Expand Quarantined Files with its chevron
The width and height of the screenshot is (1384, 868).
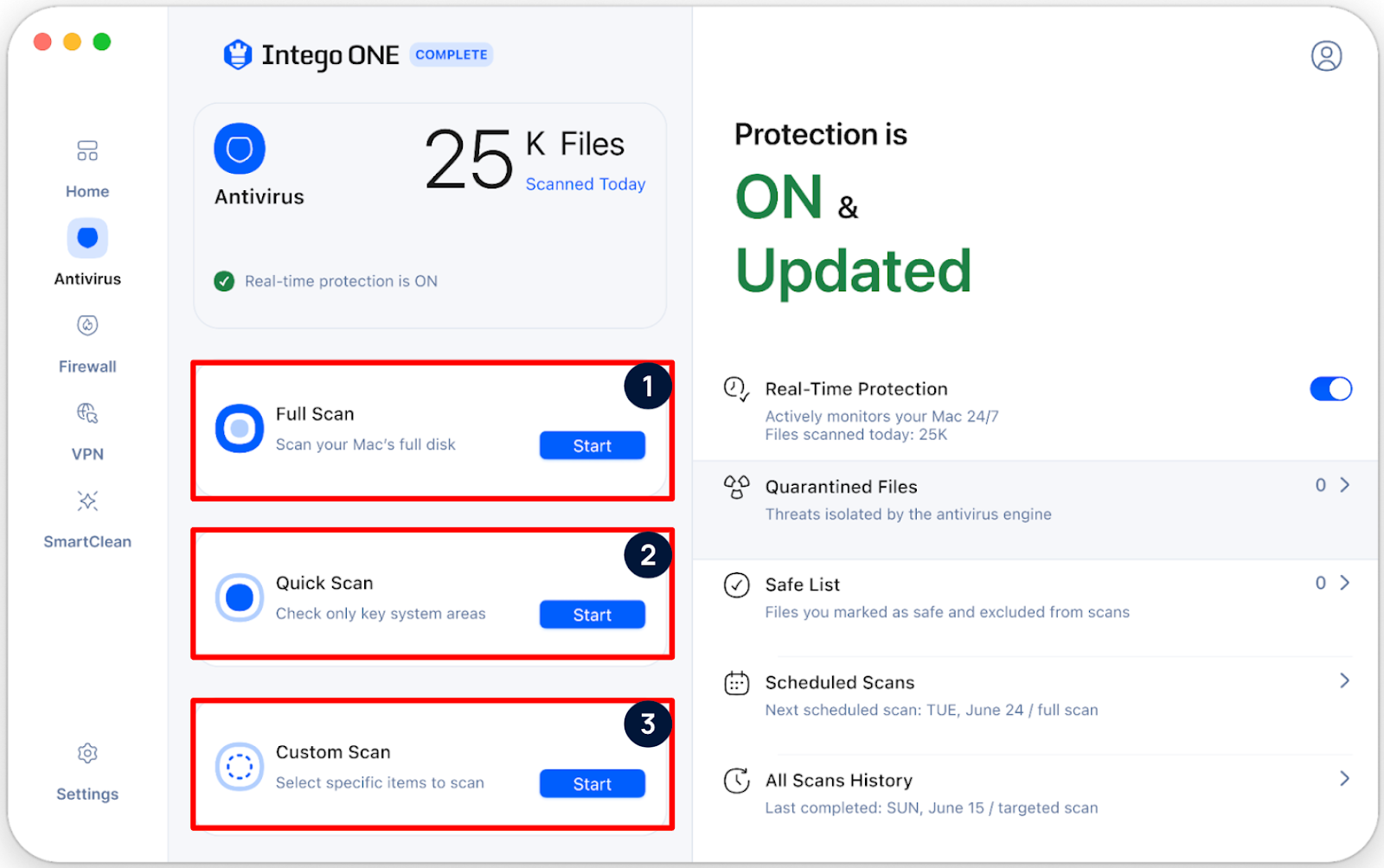(x=1345, y=485)
